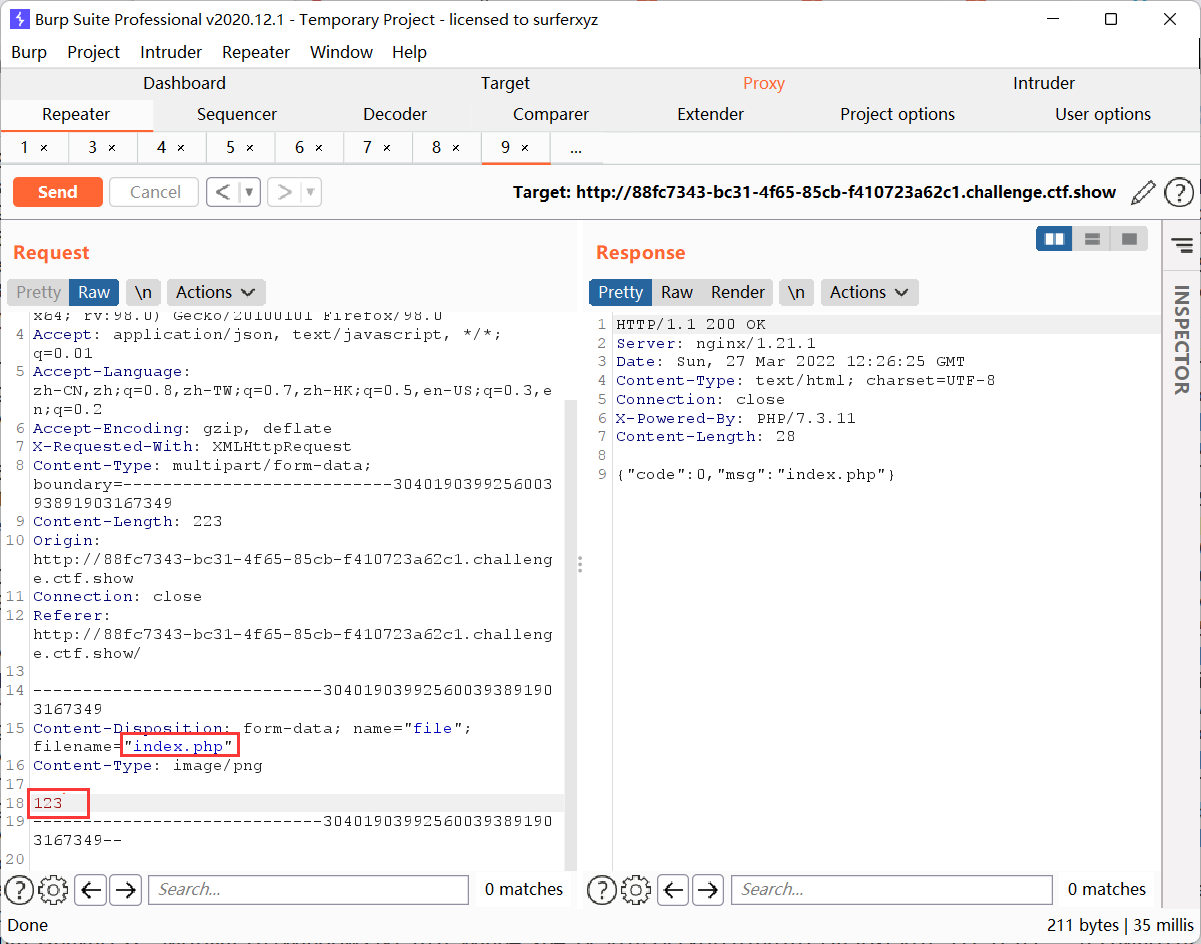
Task: Toggle request newline display \n button
Action: 144,292
